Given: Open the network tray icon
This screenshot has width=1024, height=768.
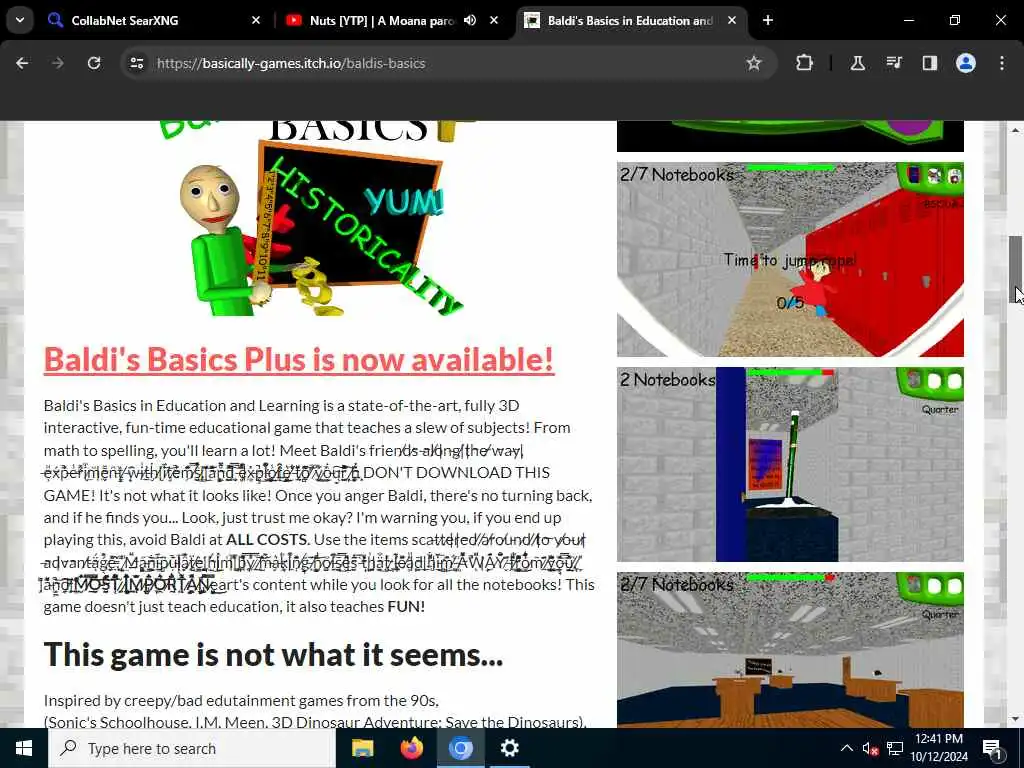Looking at the screenshot, I should click(895, 748).
